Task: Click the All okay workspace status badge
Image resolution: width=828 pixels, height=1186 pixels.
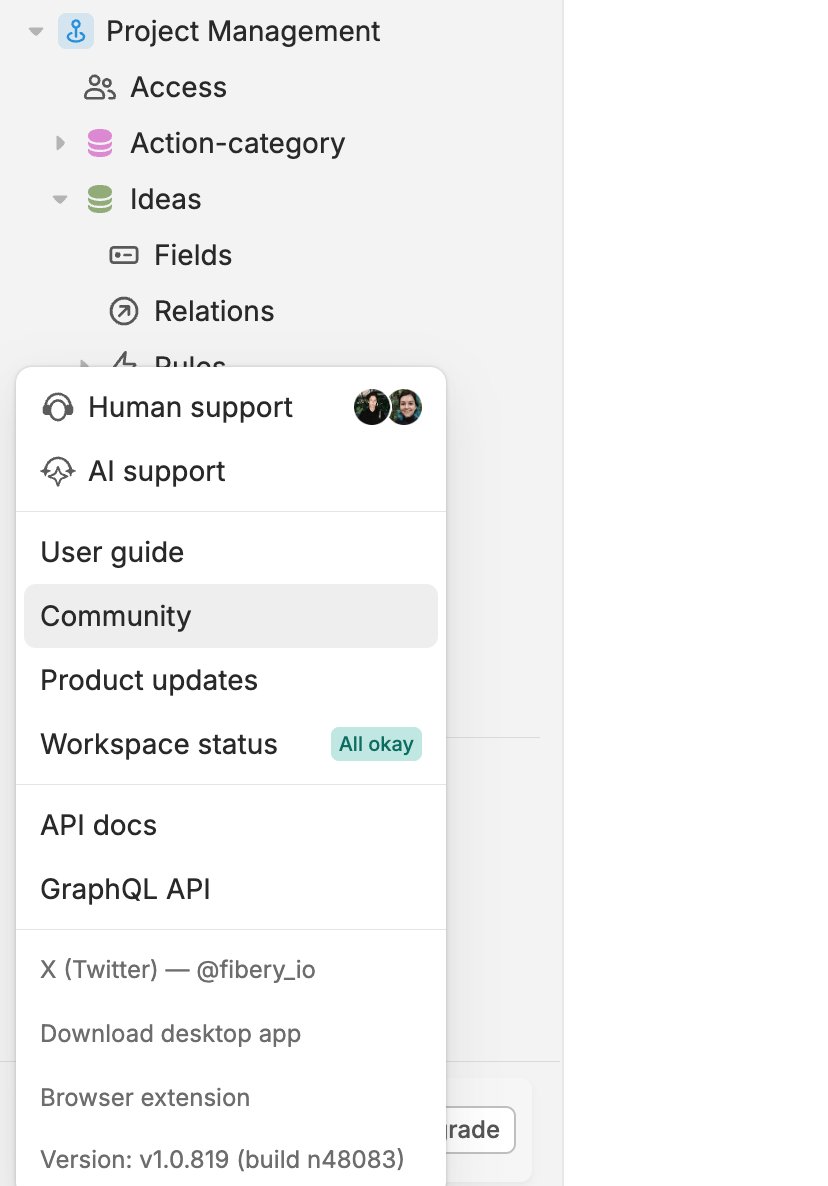Action: [x=376, y=744]
